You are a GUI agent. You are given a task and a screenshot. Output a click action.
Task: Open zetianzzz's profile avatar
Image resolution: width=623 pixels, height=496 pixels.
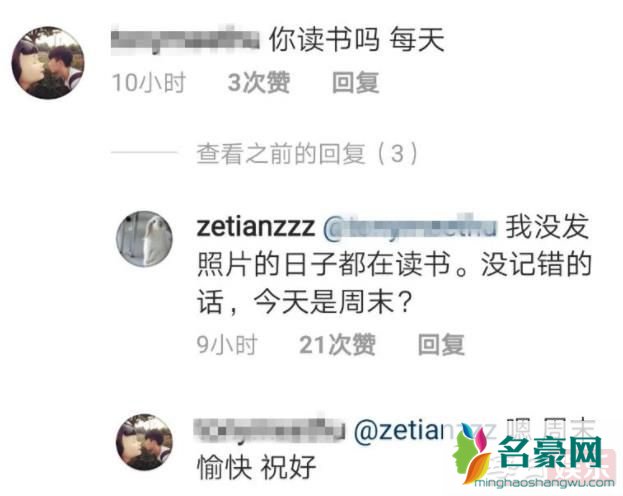pos(145,238)
